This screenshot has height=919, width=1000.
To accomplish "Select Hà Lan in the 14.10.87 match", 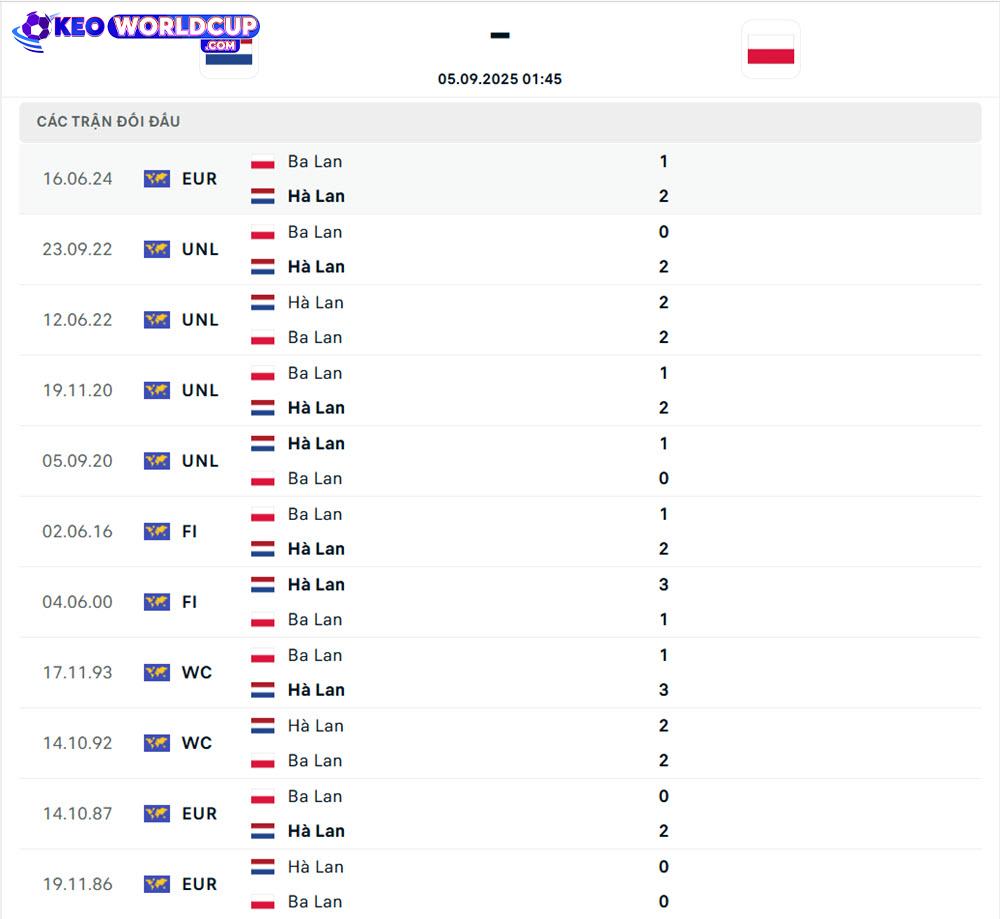I will point(316,831).
